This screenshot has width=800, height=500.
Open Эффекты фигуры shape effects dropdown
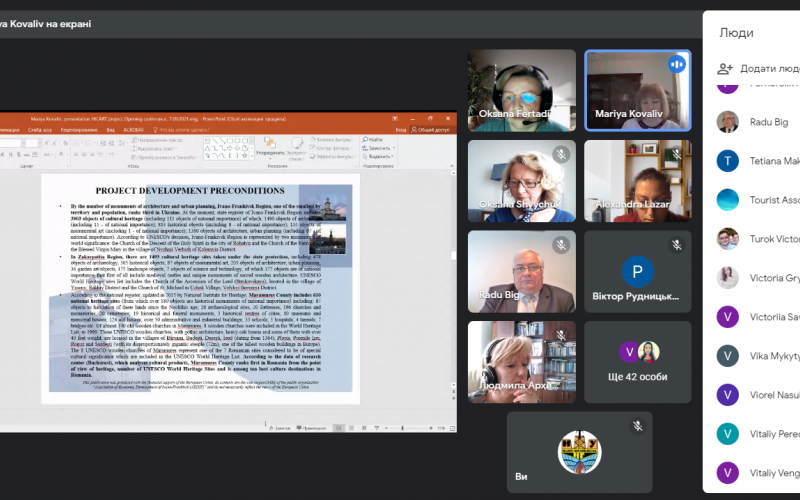point(334,157)
